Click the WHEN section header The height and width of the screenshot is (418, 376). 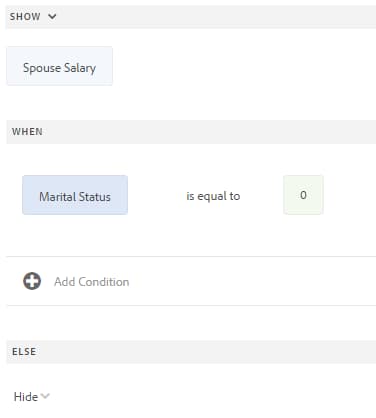point(191,132)
